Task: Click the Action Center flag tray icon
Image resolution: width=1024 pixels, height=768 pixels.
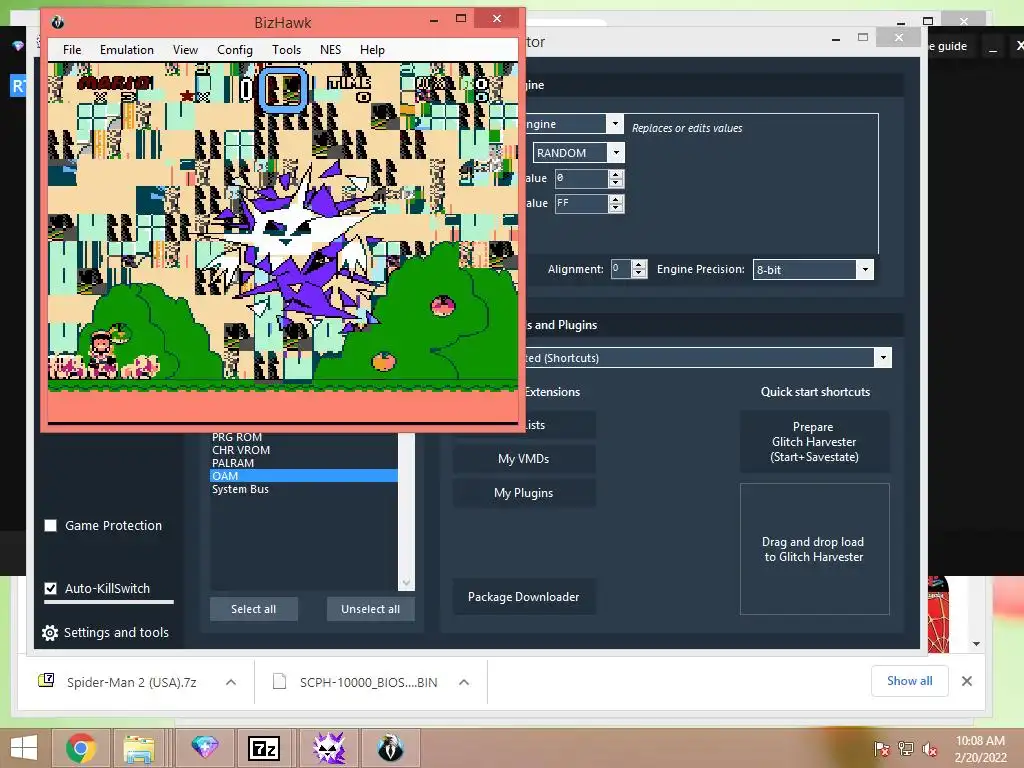Action: point(882,748)
